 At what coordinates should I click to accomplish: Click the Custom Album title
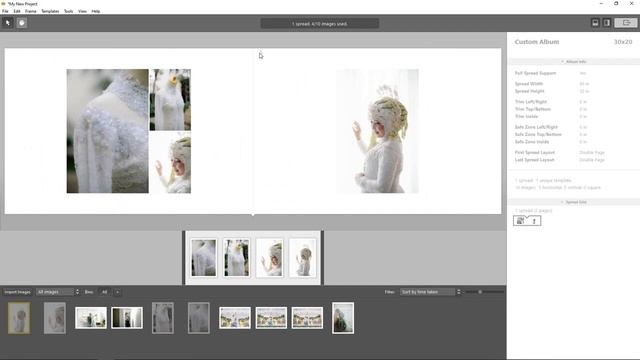pos(537,42)
